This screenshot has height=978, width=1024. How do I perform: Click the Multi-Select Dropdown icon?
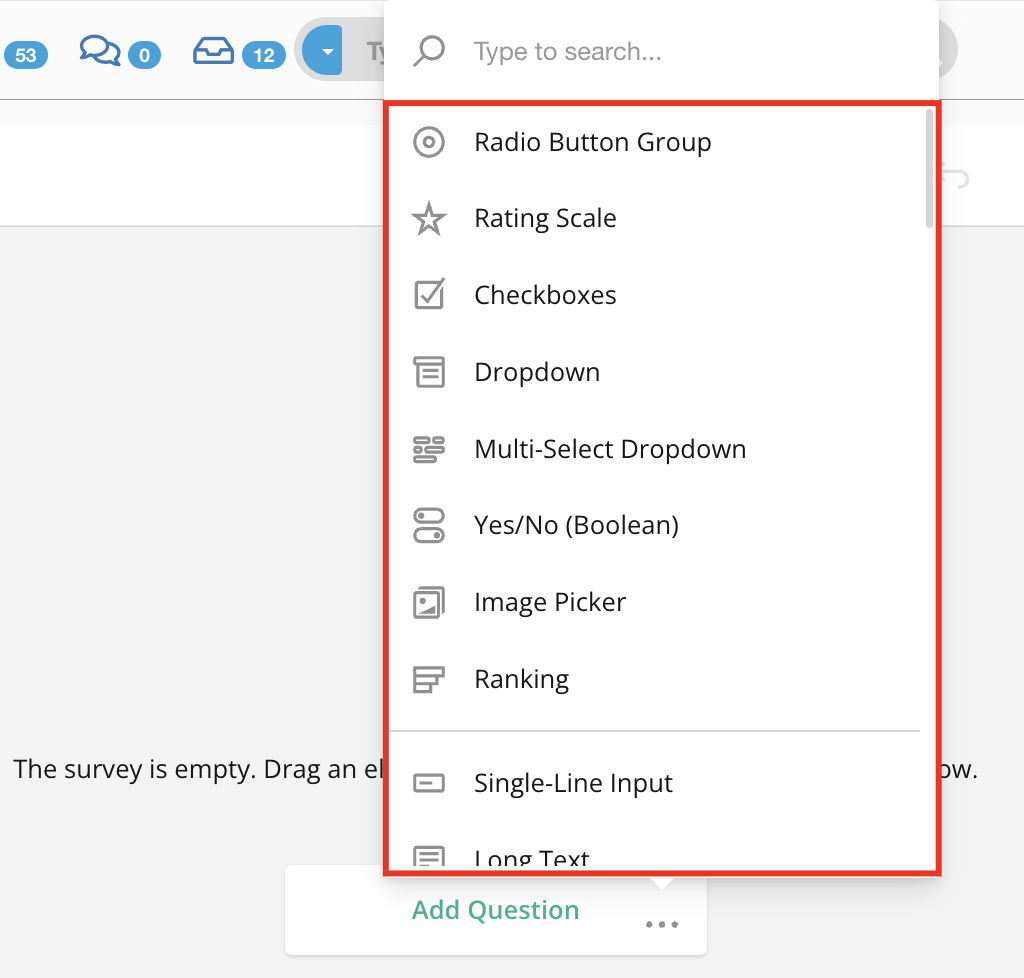(429, 449)
